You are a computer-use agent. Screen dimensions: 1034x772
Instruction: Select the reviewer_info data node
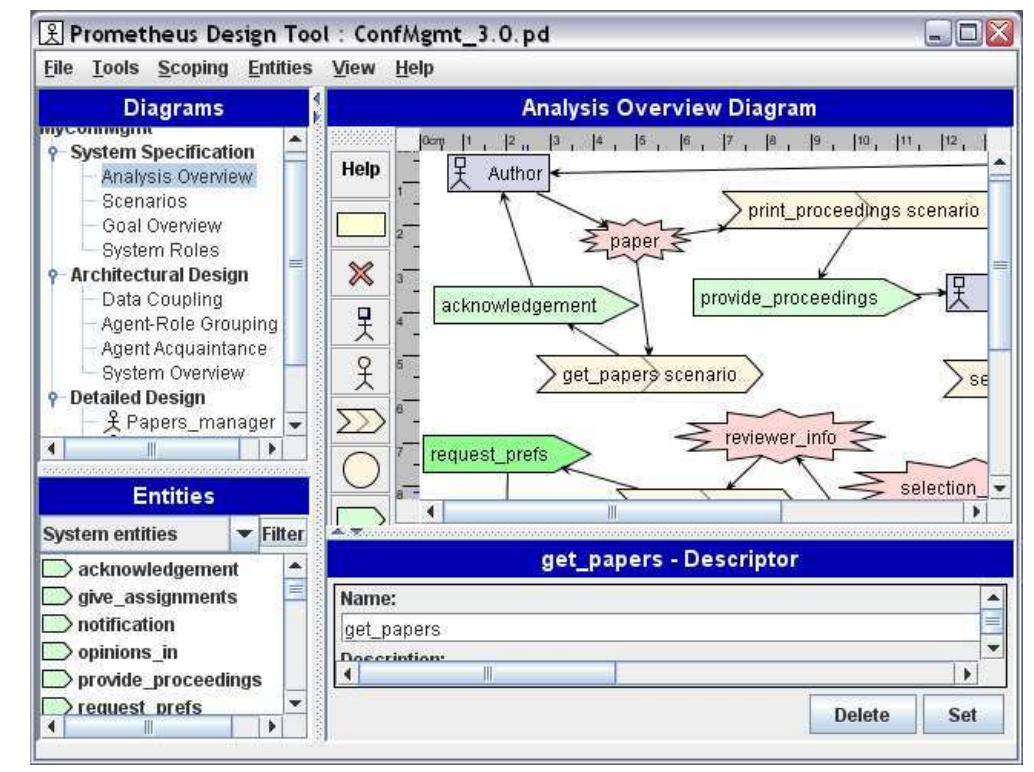pos(779,436)
